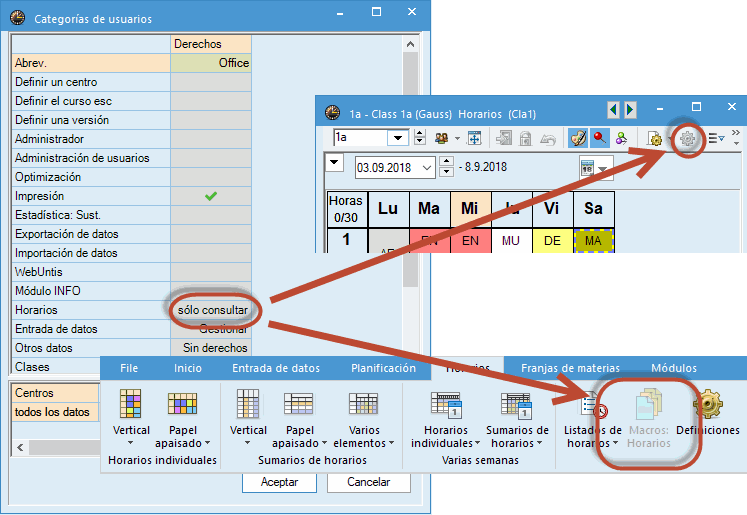Toggle the Administrador rights cell
This screenshot has height=515, width=747.
211,139
